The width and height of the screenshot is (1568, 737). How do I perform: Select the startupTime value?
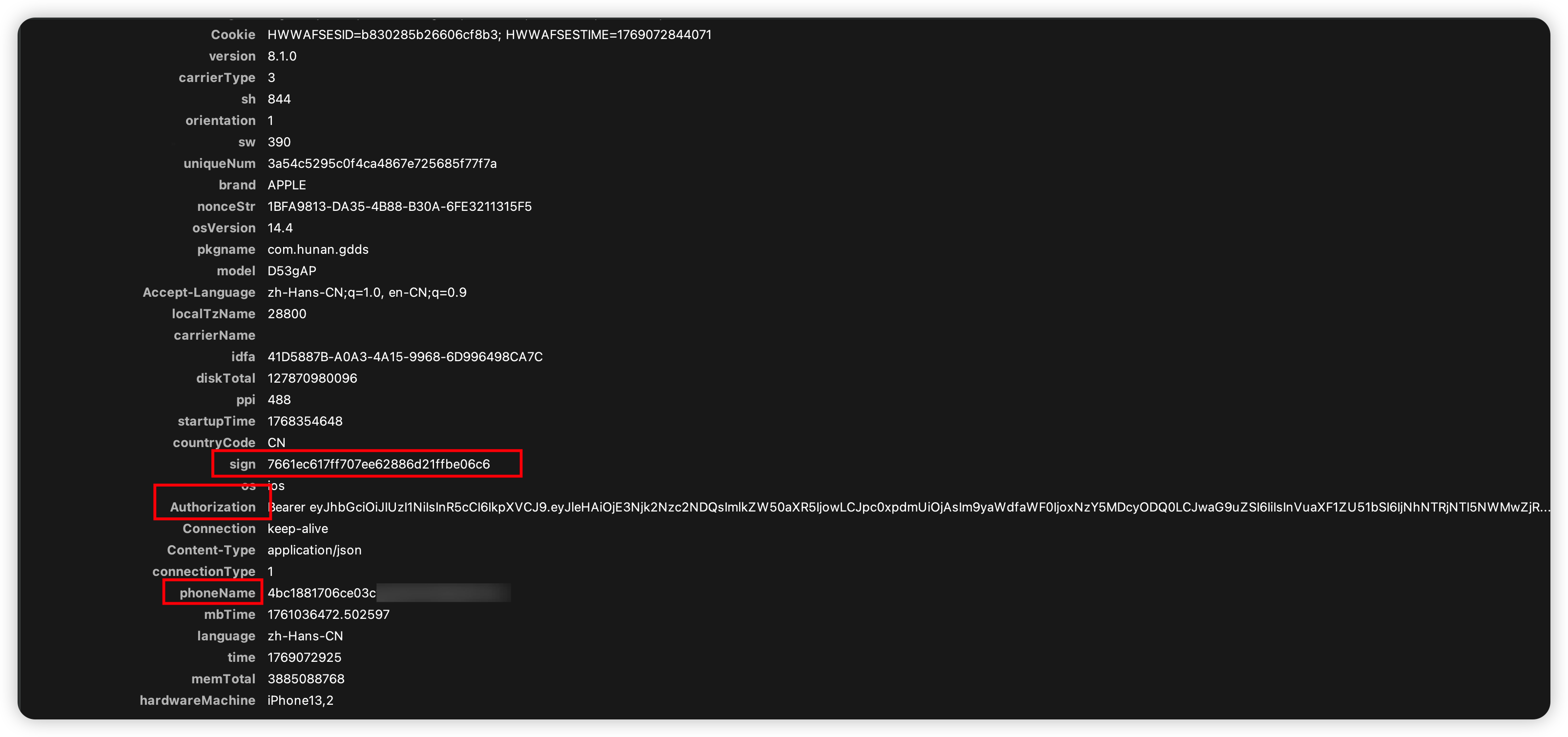click(304, 421)
